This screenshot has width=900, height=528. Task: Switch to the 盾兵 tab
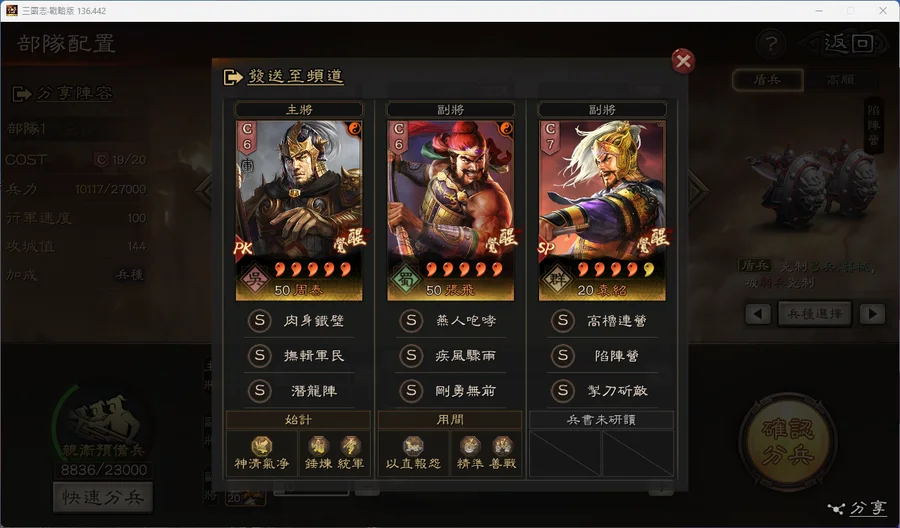click(x=767, y=80)
